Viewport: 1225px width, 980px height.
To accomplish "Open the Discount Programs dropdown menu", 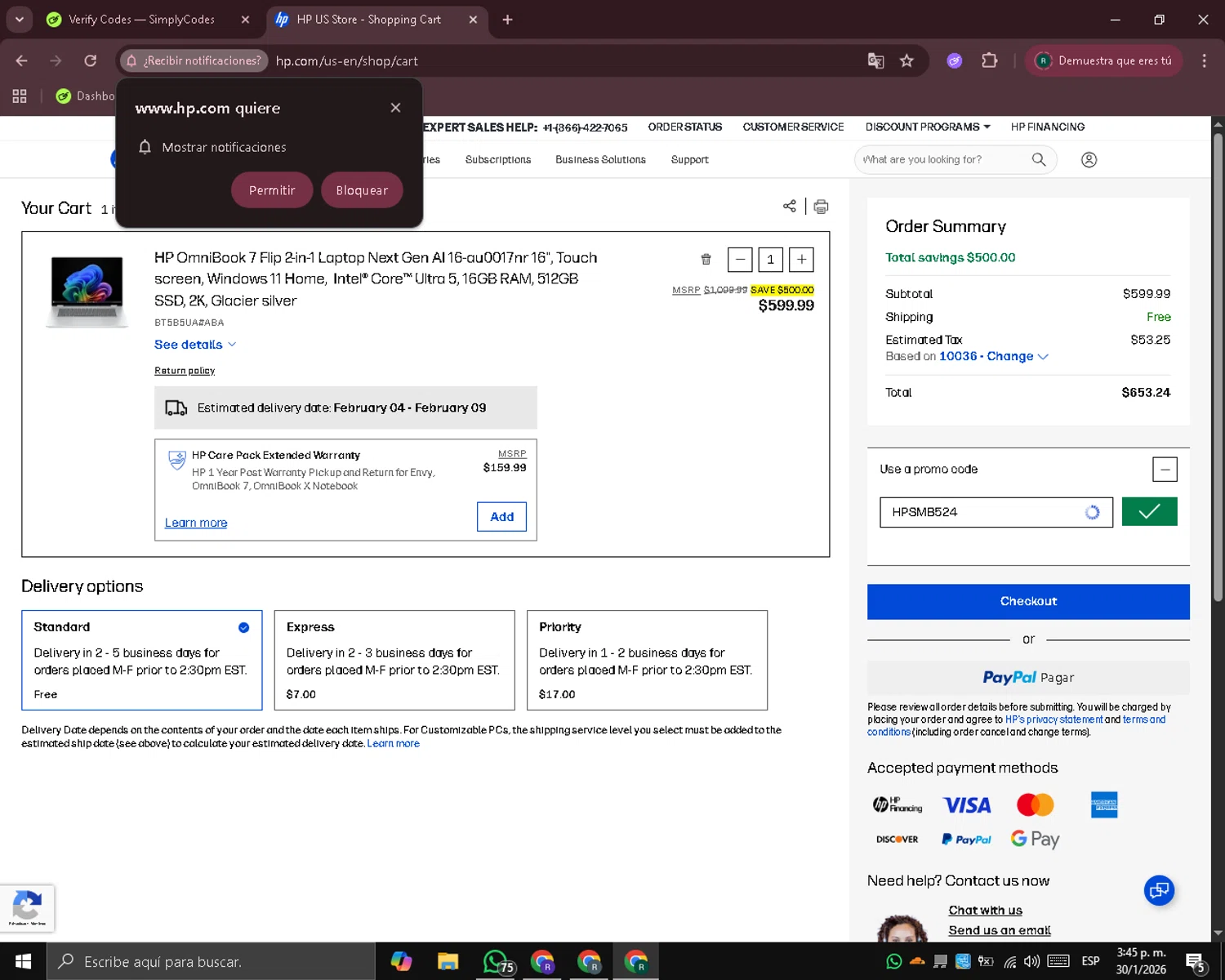I will pos(928,127).
